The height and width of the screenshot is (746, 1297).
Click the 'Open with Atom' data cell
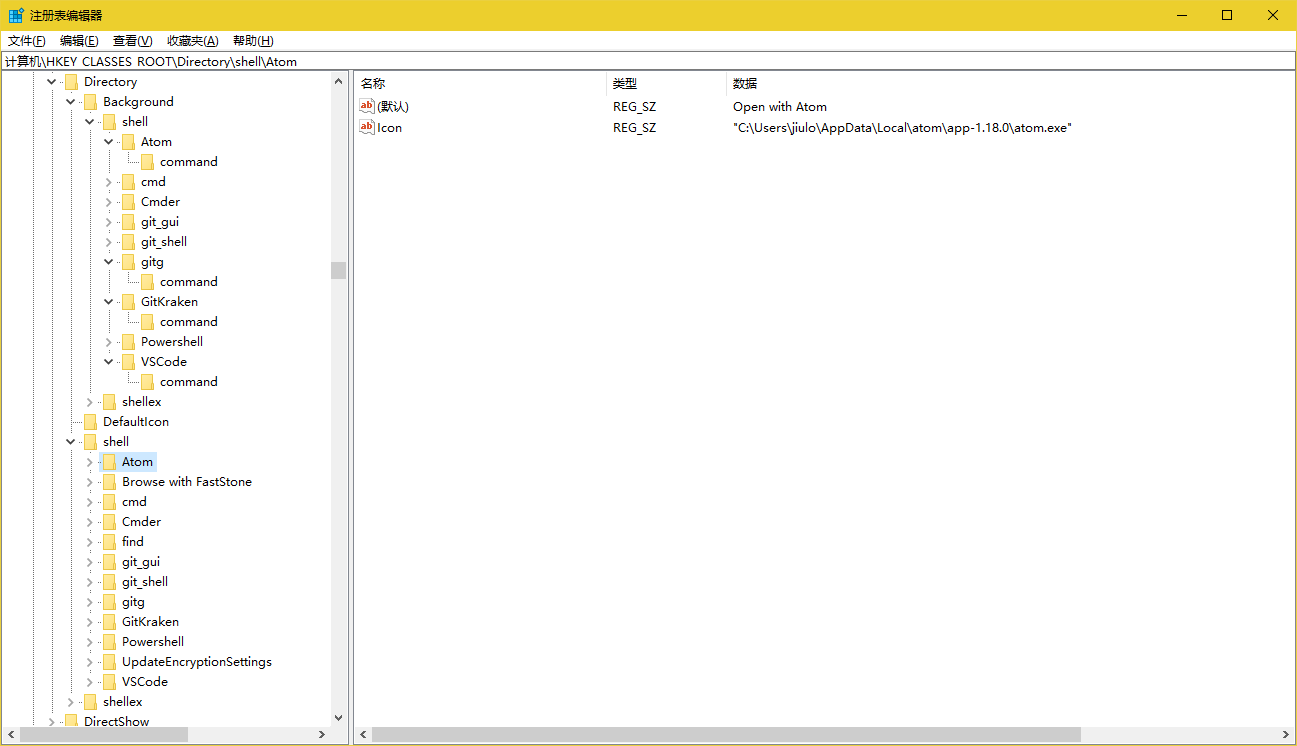(x=780, y=106)
